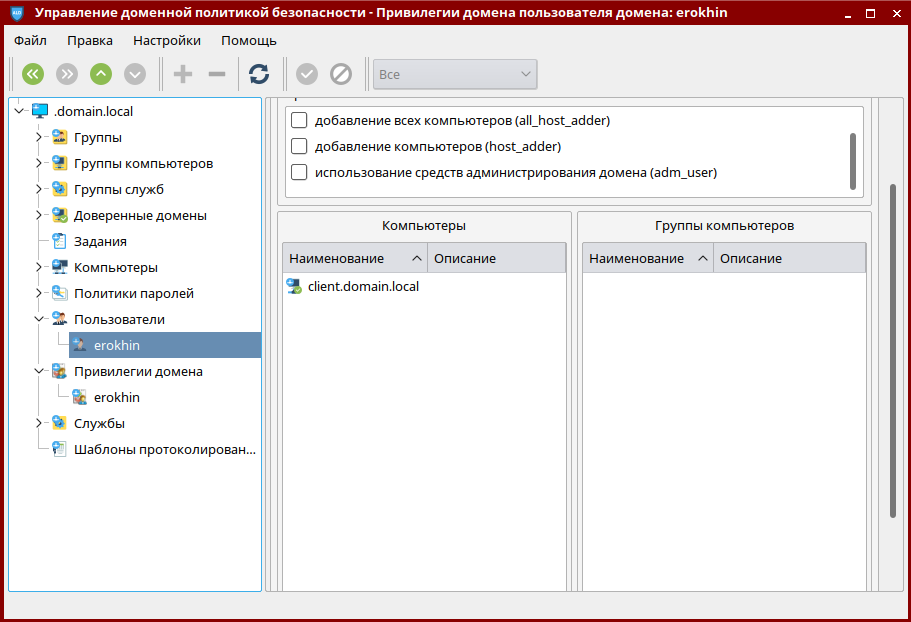Image resolution: width=911 pixels, height=622 pixels.
Task: Click Описание header in Компьютеры table
Action: click(497, 258)
